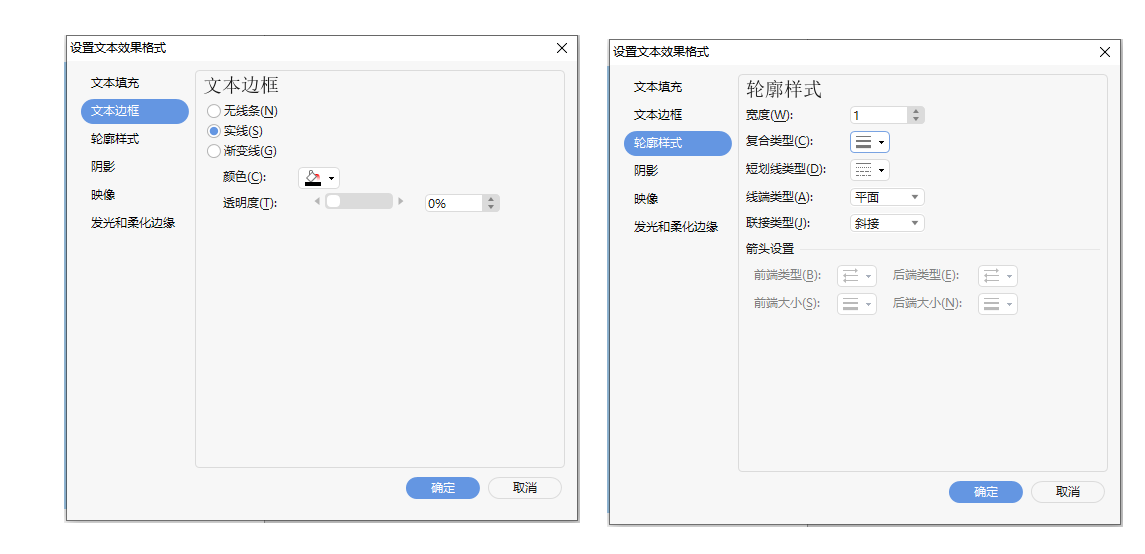The image size is (1145, 554).
Task: Open the 后端大小 size dropdown
Action: 997,304
